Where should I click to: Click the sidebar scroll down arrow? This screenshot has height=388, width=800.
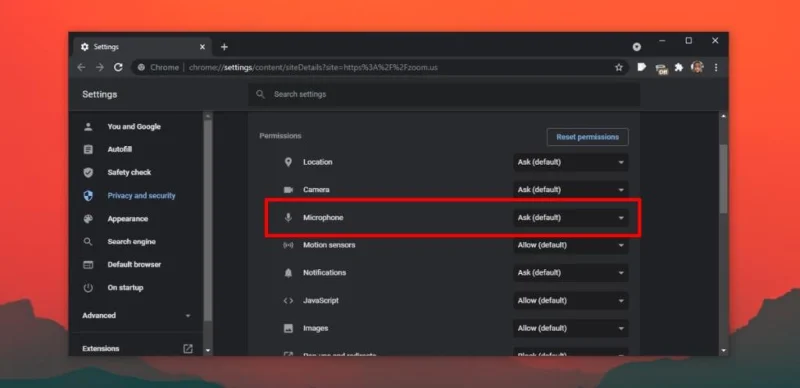pyautogui.click(x=208, y=351)
